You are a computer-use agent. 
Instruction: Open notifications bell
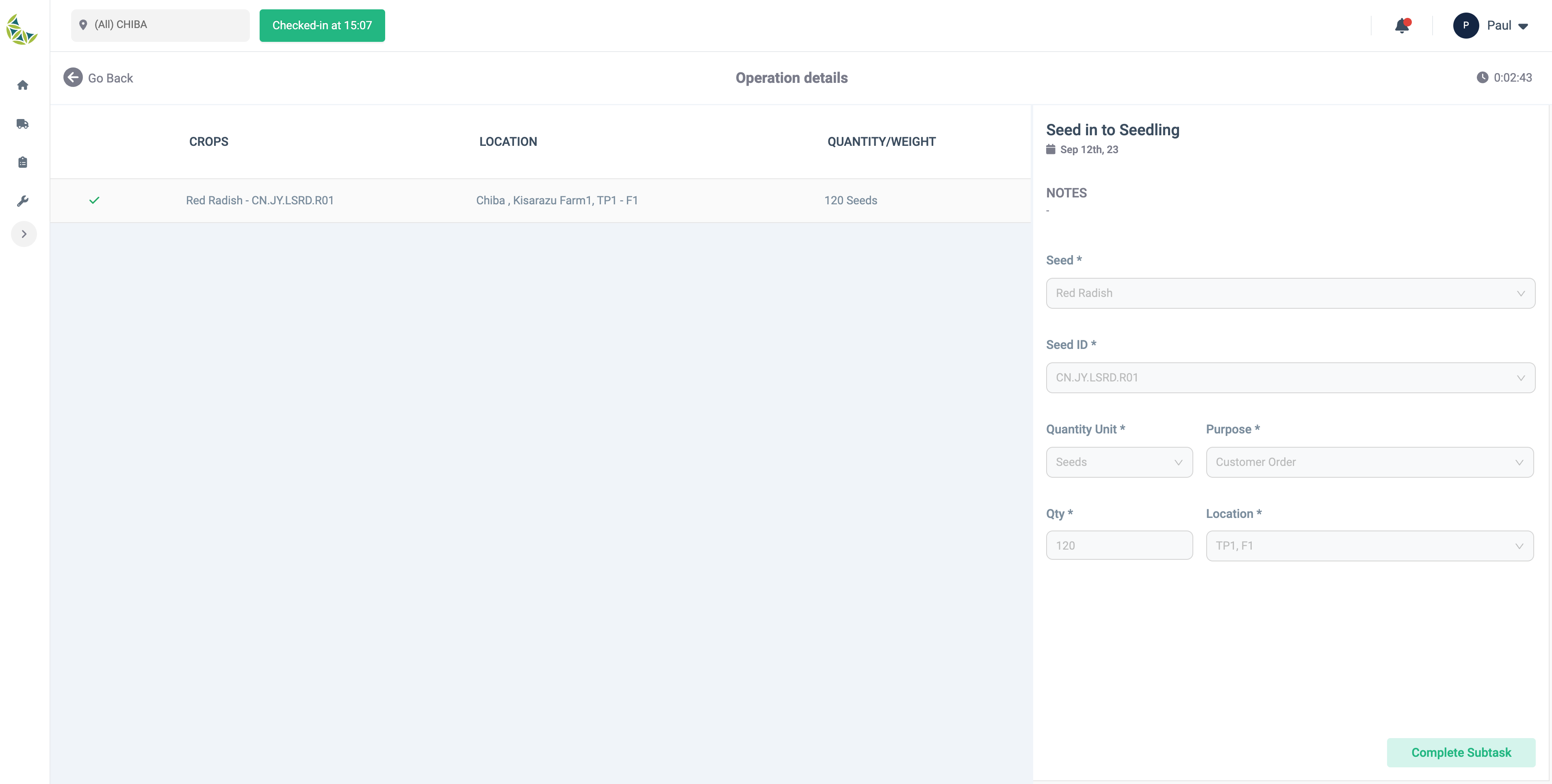[1402, 25]
